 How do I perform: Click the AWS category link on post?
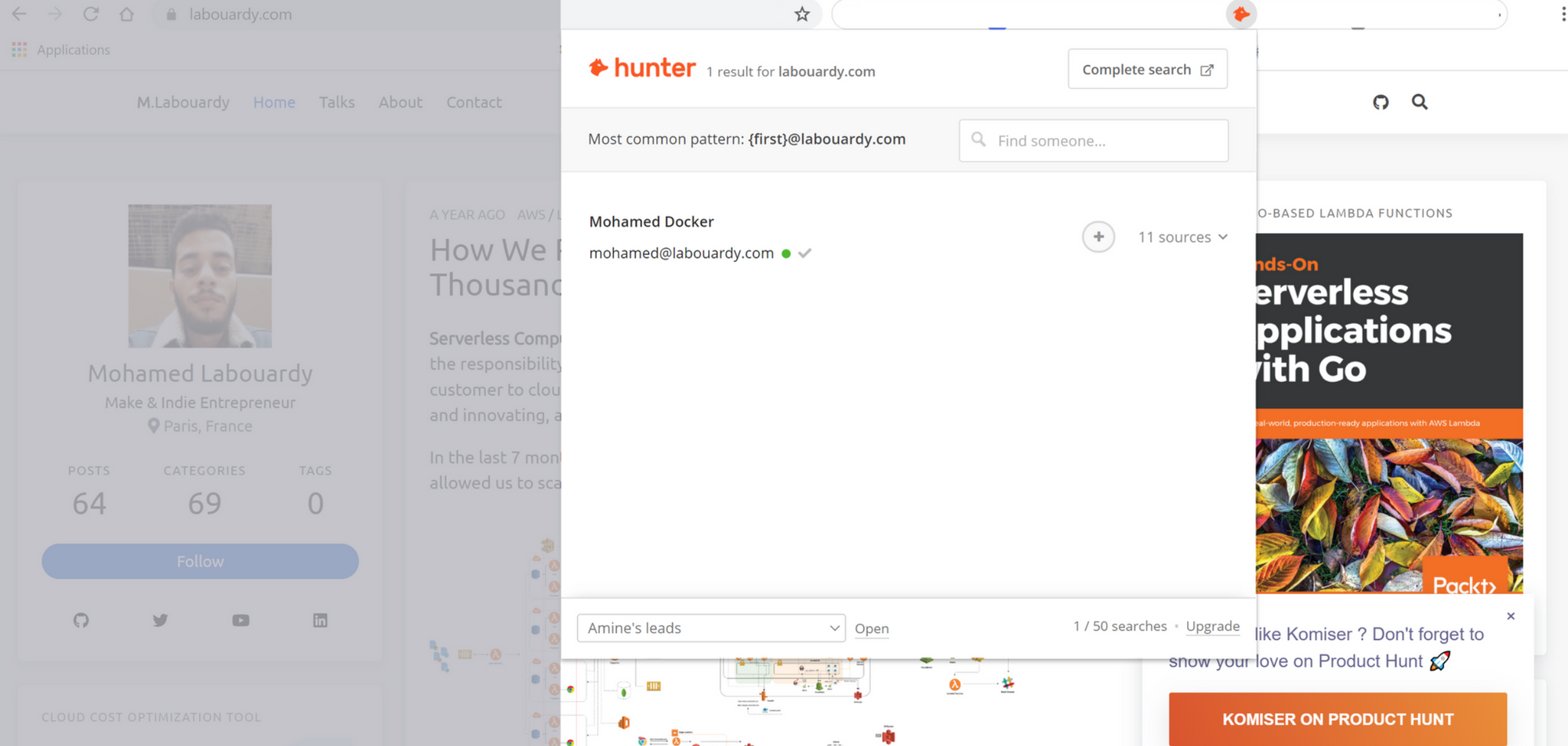(531, 214)
